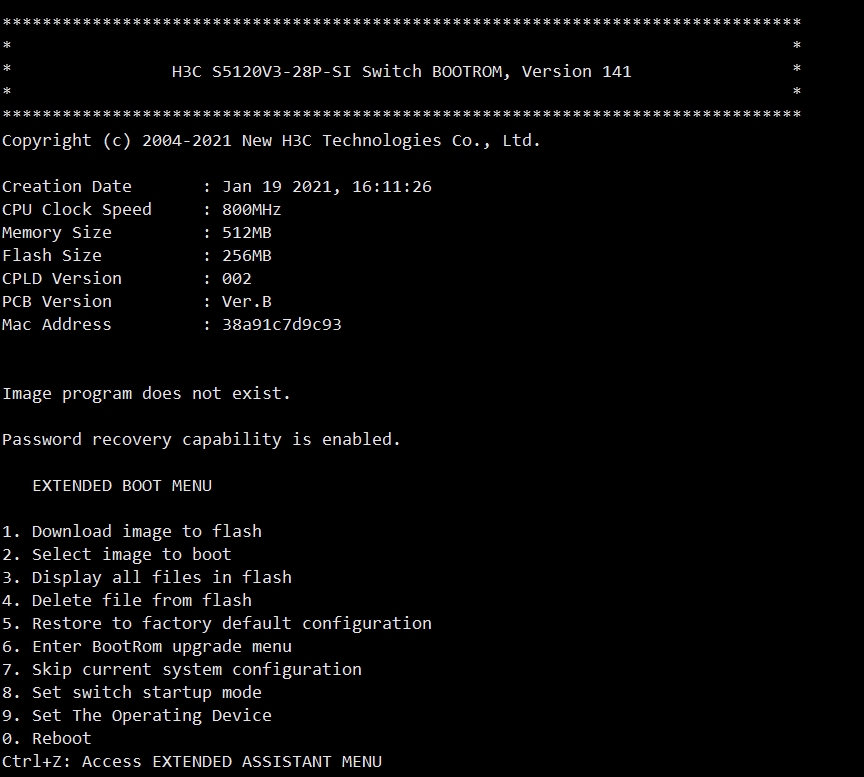Screen dimensions: 864x777
Task: Click the "Image program does not exist" message
Action: coord(147,393)
